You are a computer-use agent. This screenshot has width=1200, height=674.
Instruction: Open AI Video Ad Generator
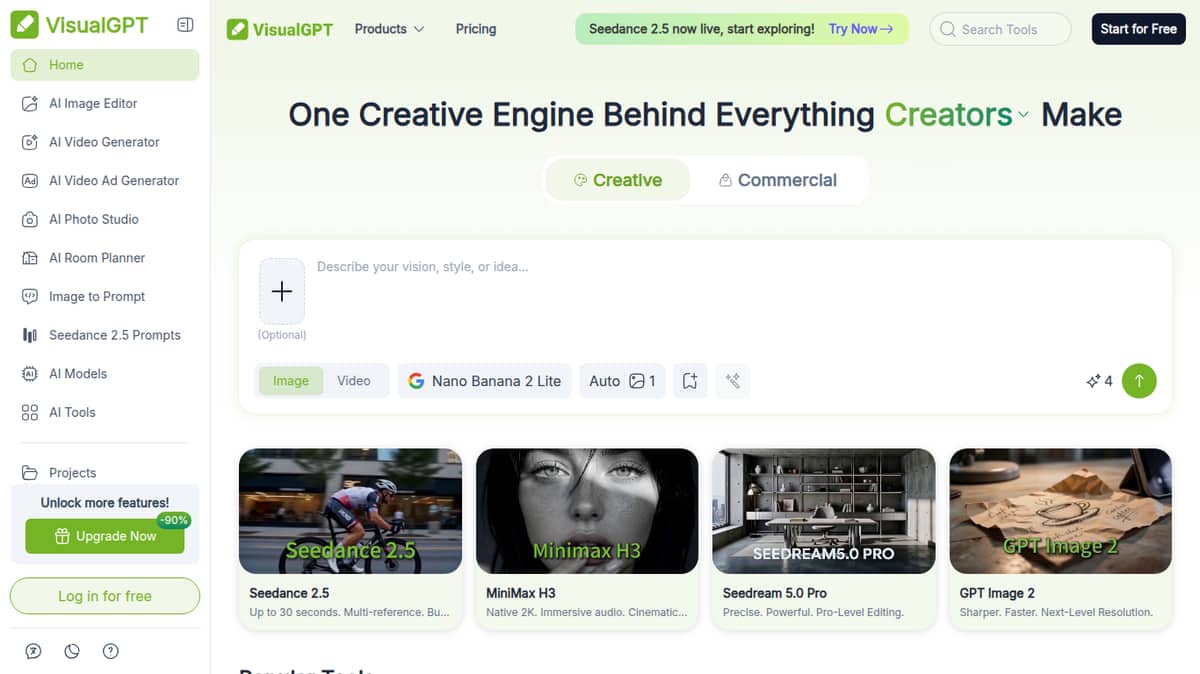point(105,181)
